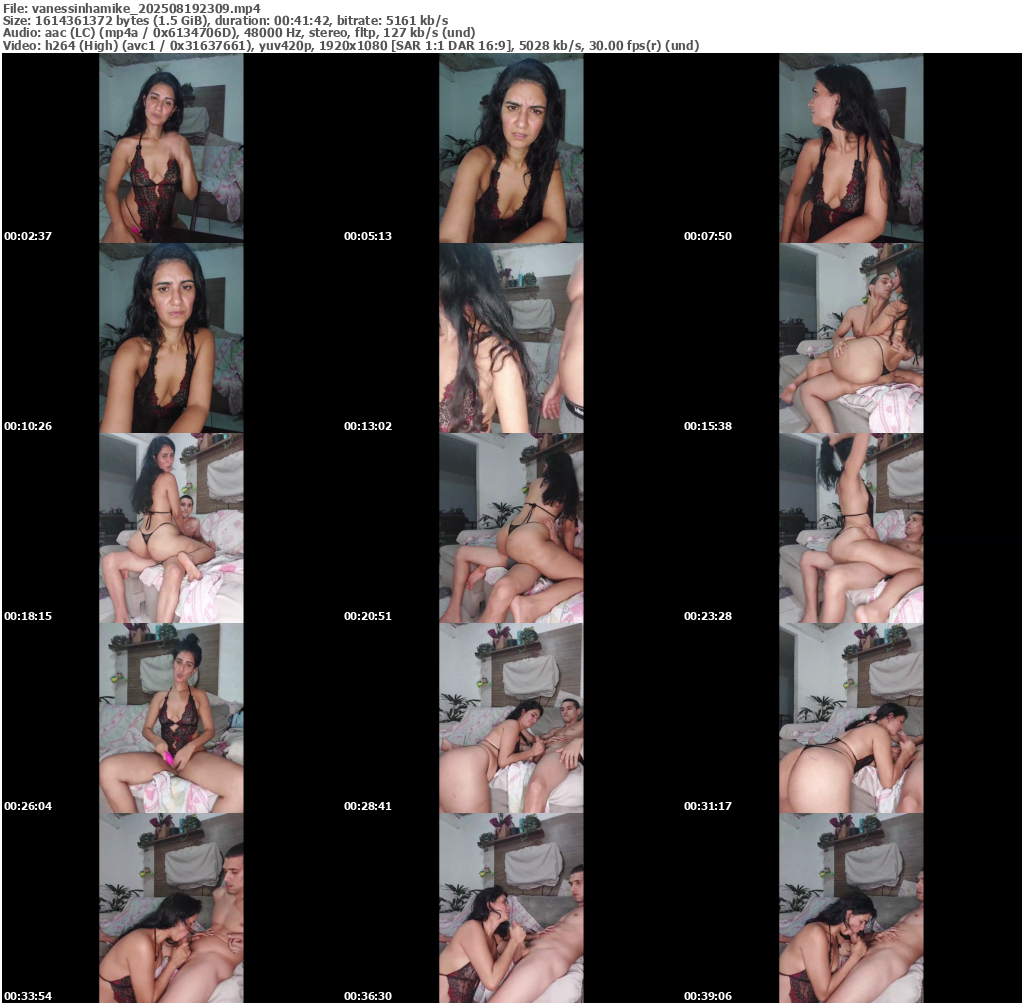Open the frame thumbnail at 00:33:54
This screenshot has height=1003, width=1024.
171,908
